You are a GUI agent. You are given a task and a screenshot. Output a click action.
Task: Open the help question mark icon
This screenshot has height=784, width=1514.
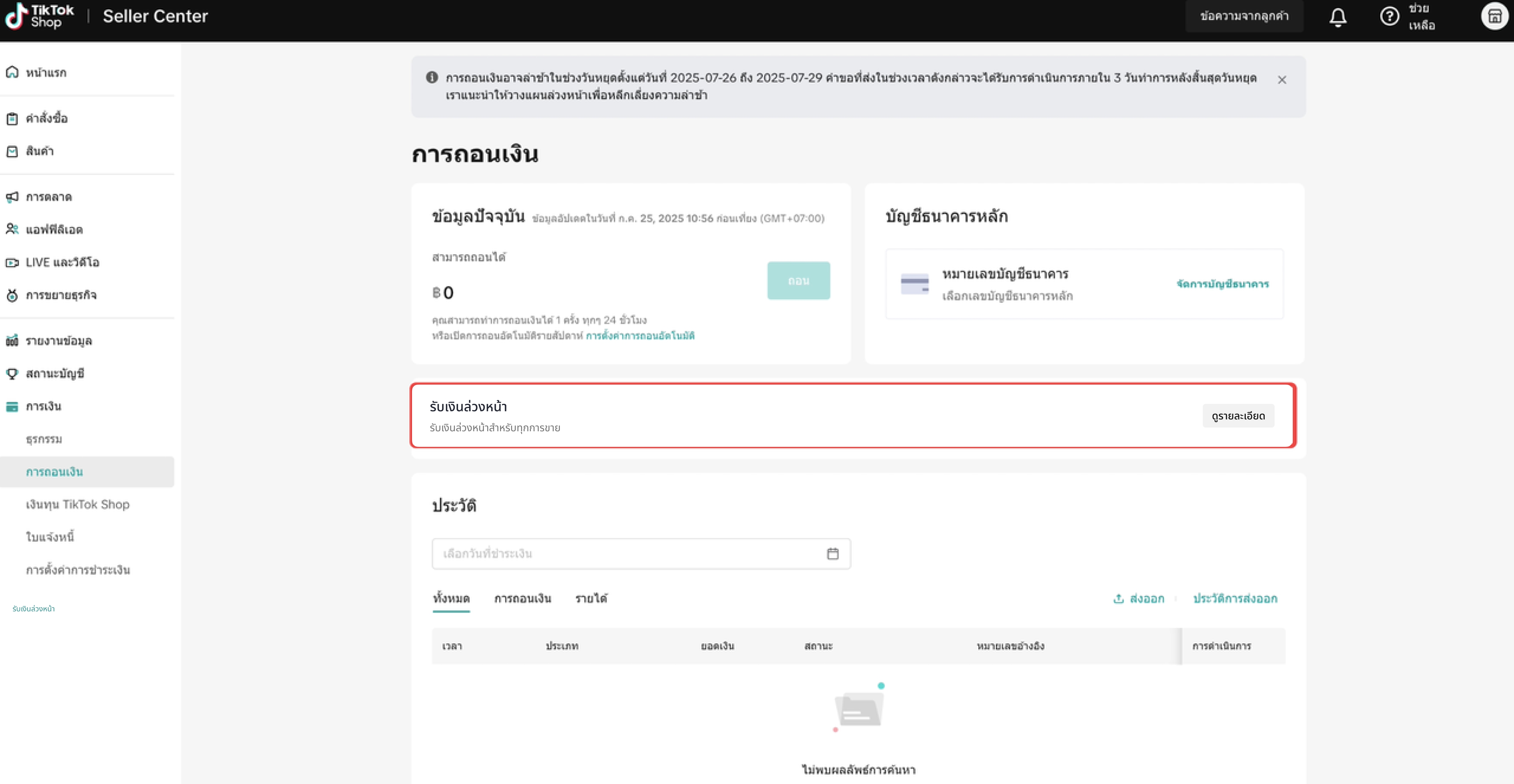tap(1389, 16)
